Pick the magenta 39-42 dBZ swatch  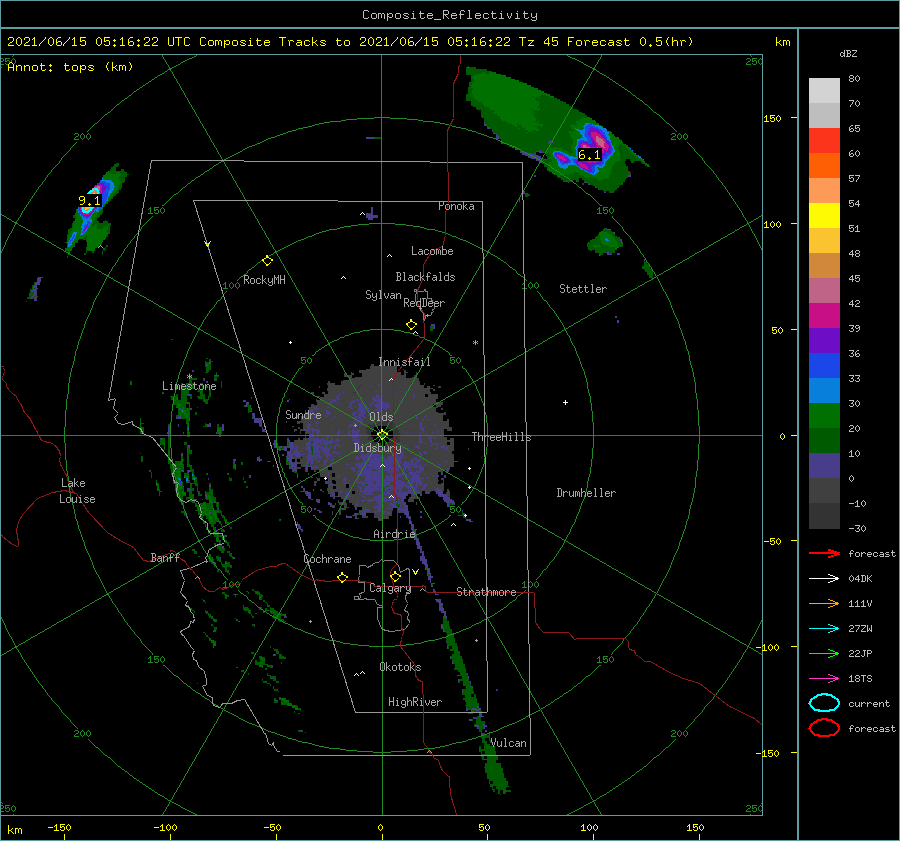click(x=824, y=316)
